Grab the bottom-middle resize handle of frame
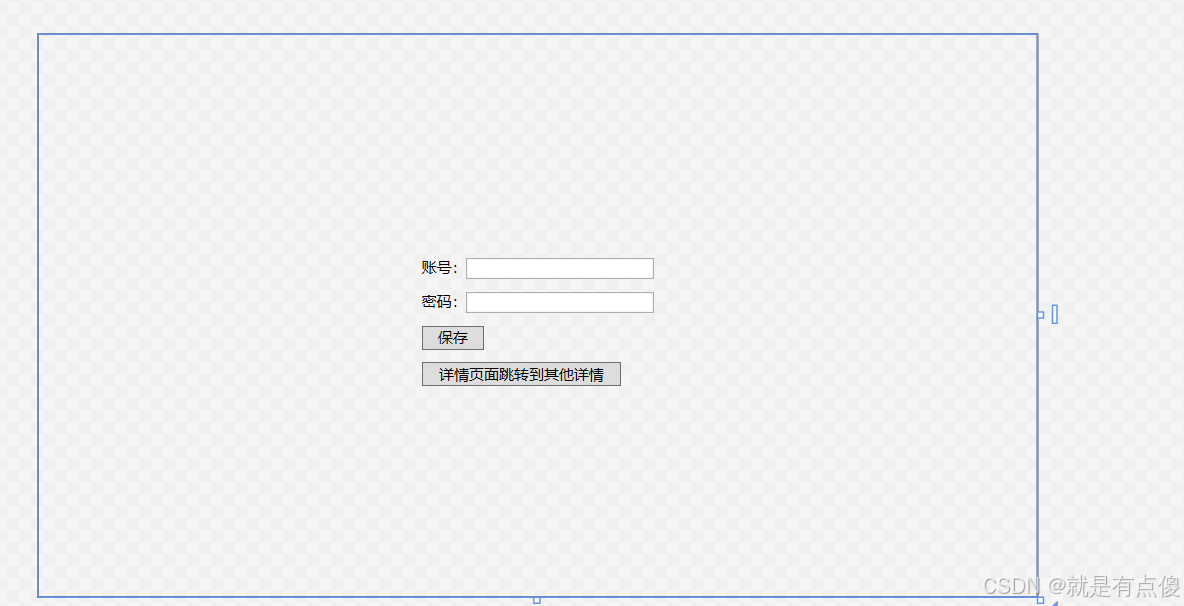 537,600
